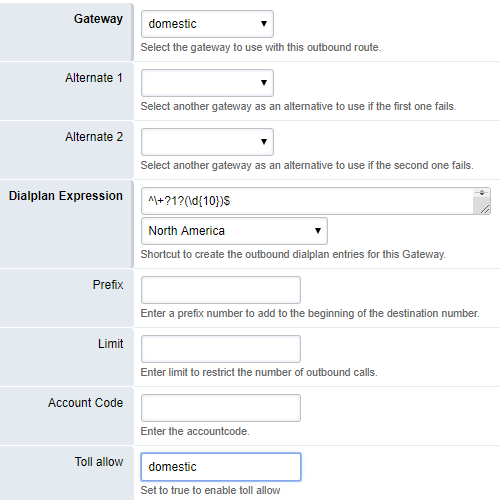Open the Gateway dropdown showing domestic
Viewport: 500px width, 500px height.
coord(207,24)
